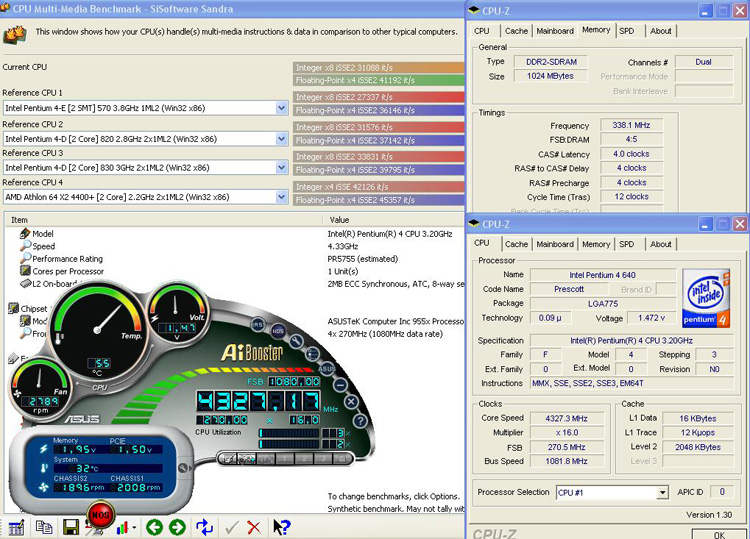The height and width of the screenshot is (539, 750).
Task: Go forward with green right arrow
Action: pyautogui.click(x=177, y=528)
